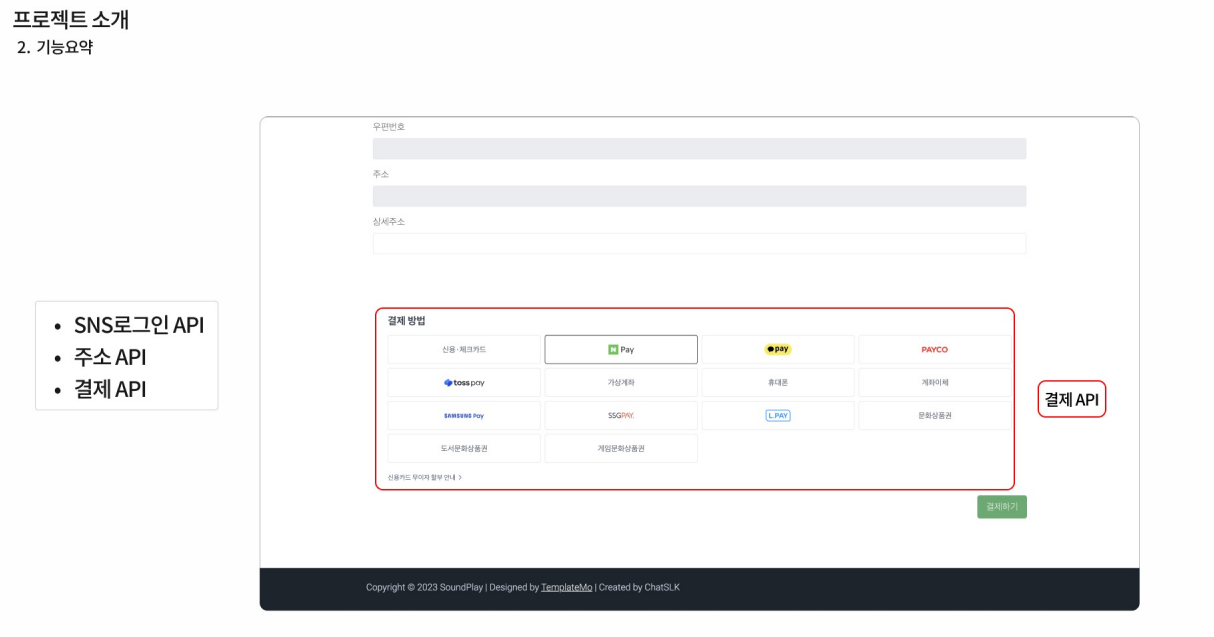The image size is (1214, 637).
Task: Pick SSGPAY as the payment method
Action: tap(621, 416)
